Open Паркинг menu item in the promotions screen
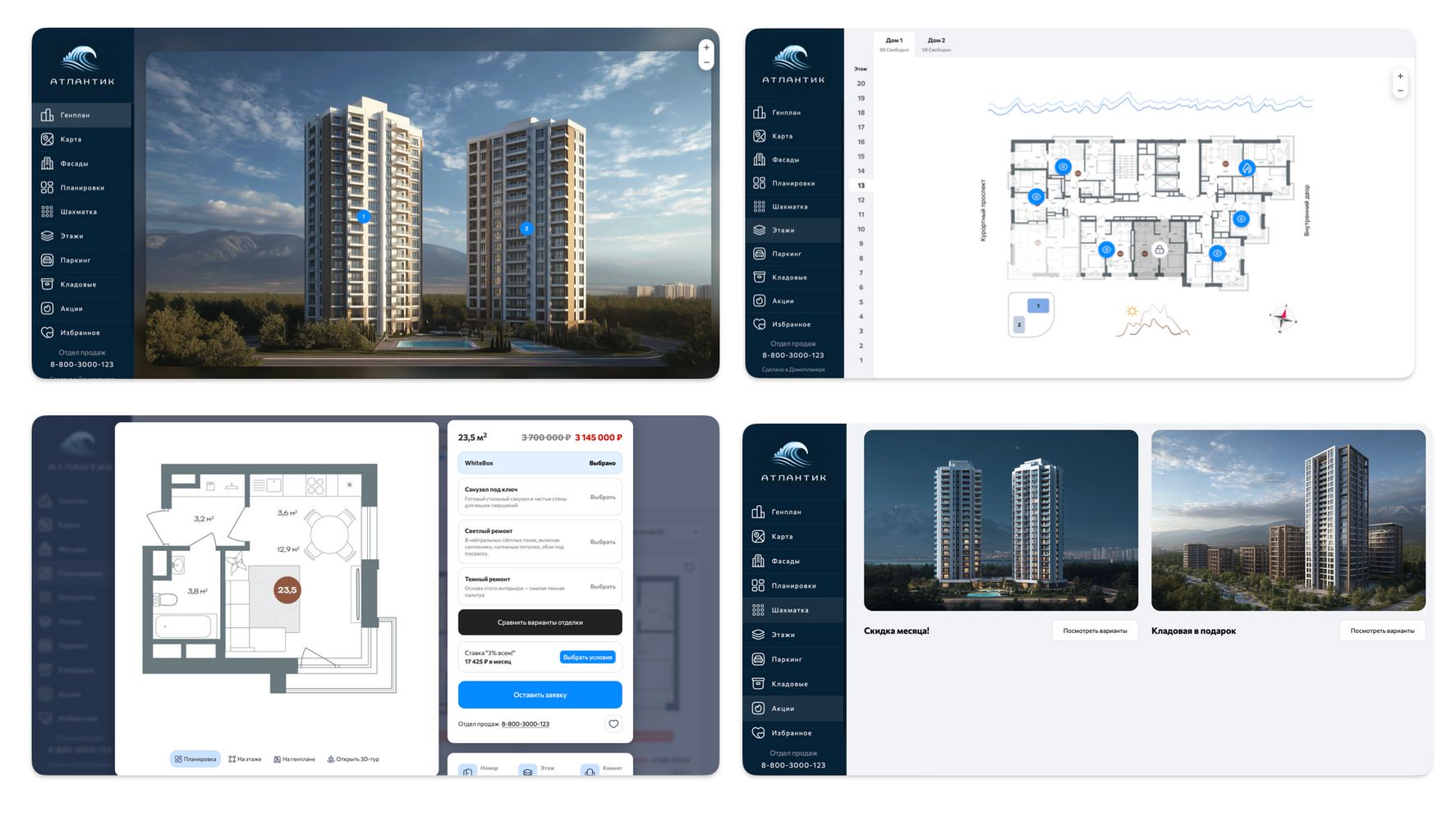The height and width of the screenshot is (821, 1456). click(794, 659)
